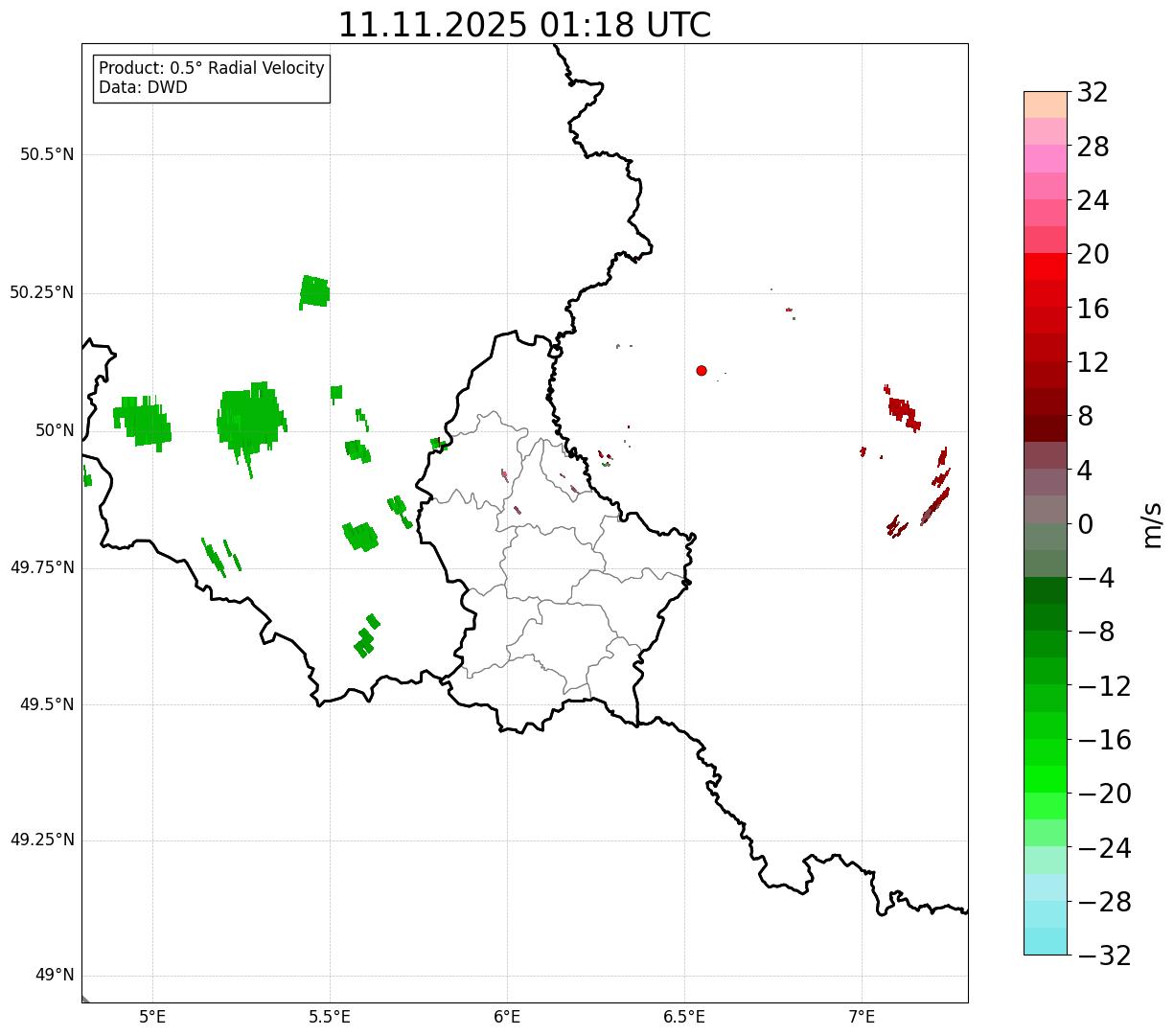Click the latitude label 49.75°N
The image size is (1174, 1036).
tap(42, 567)
